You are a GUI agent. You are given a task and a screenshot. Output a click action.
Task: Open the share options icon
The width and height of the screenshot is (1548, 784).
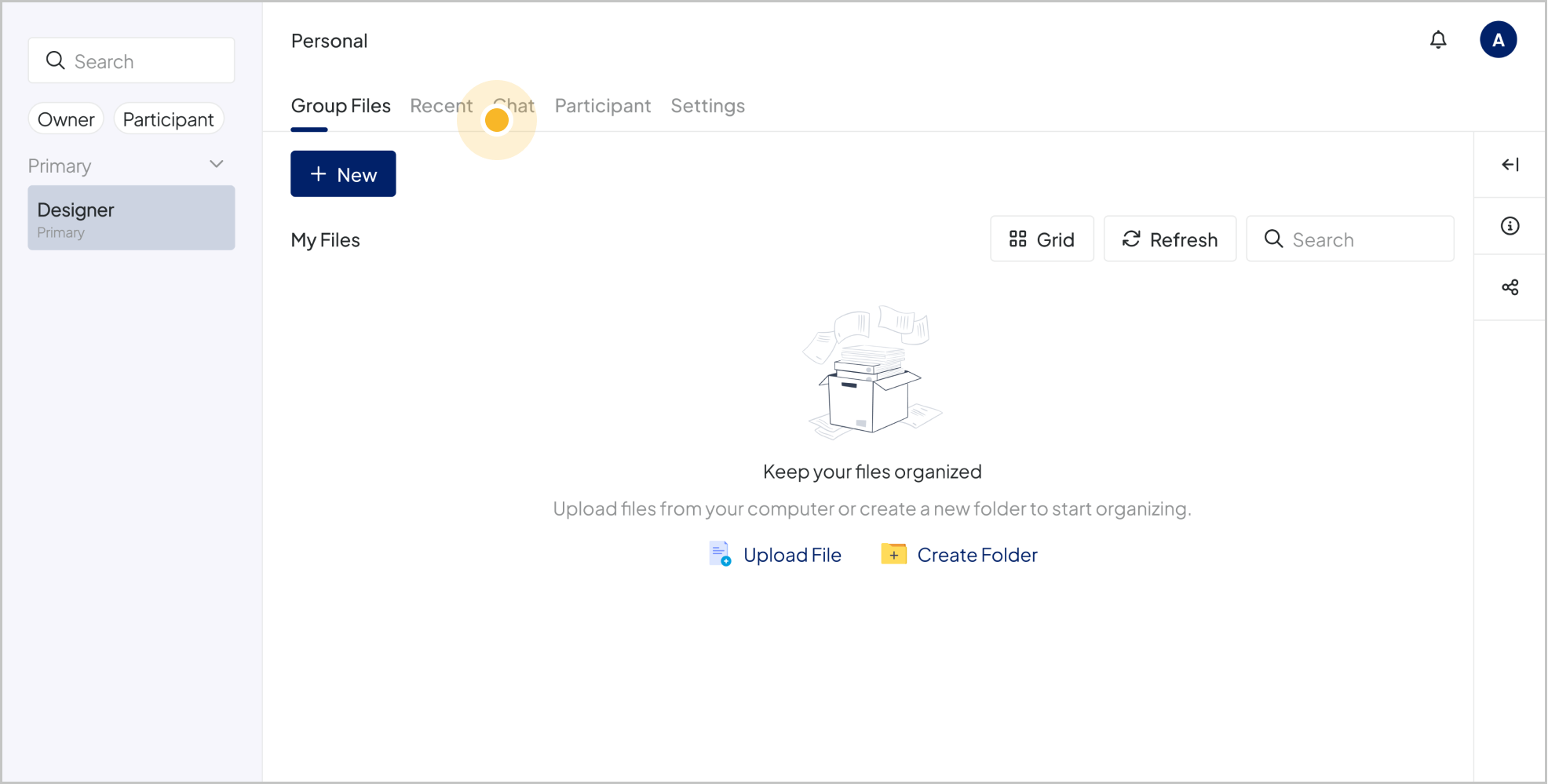pyautogui.click(x=1510, y=287)
